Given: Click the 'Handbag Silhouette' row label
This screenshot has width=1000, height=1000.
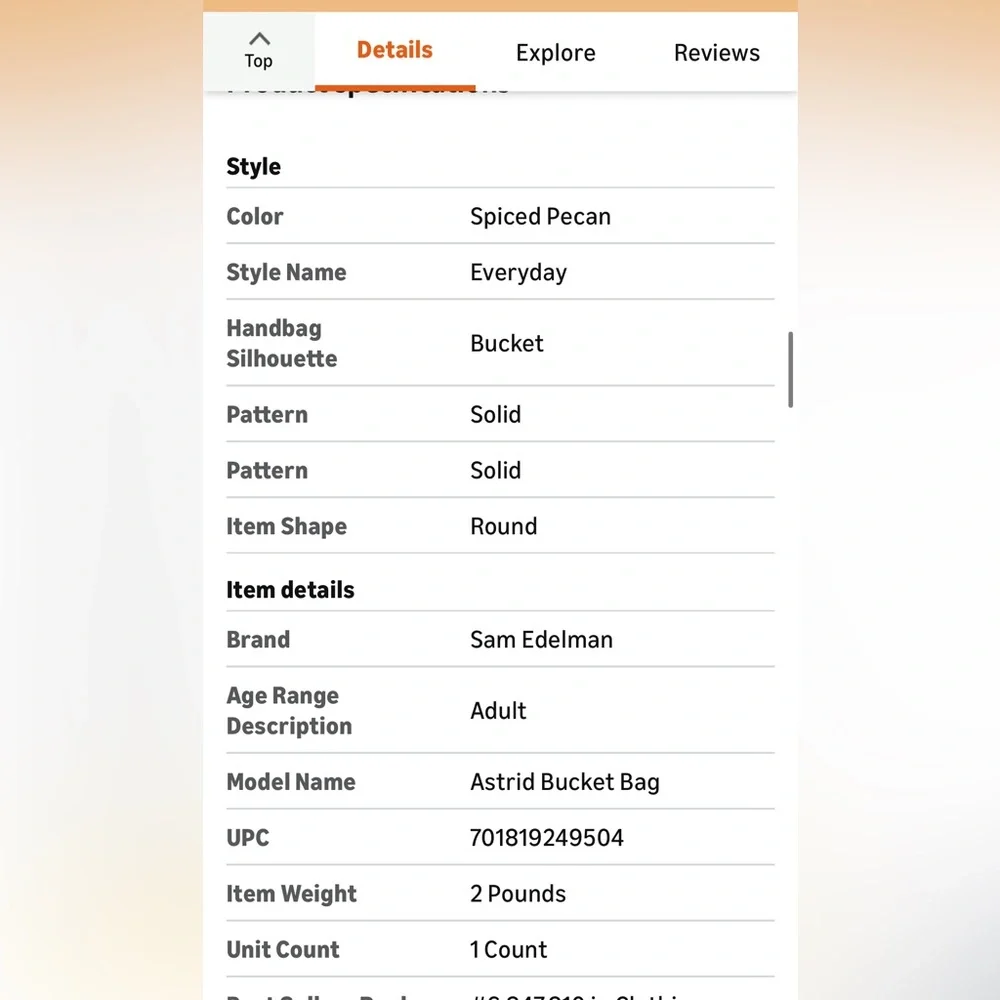Looking at the screenshot, I should click(x=282, y=344).
